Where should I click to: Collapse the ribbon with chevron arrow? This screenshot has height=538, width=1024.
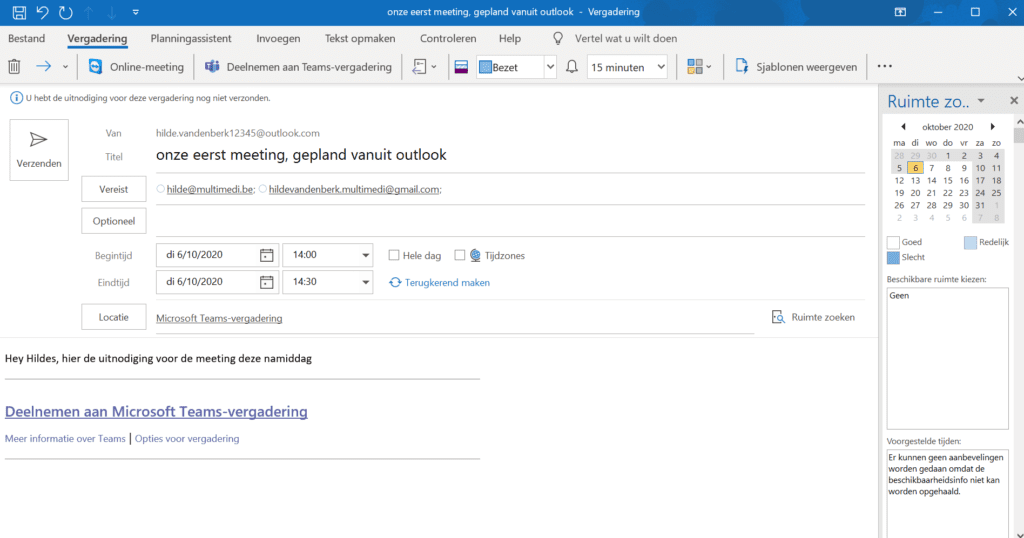1019,78
